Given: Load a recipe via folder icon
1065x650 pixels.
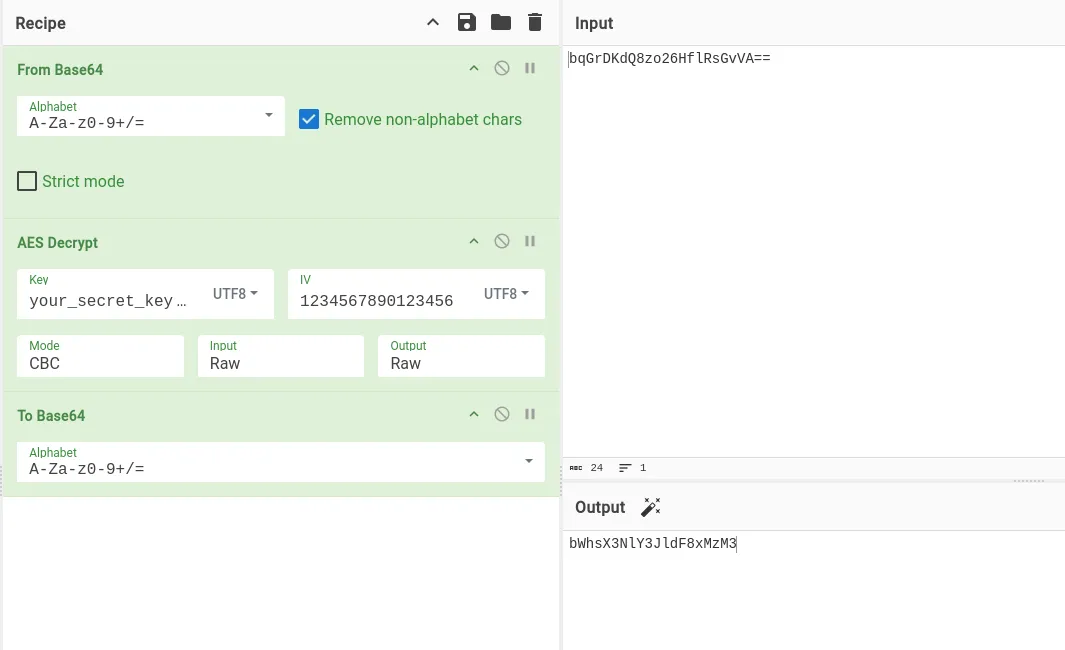Looking at the screenshot, I should tap(501, 22).
